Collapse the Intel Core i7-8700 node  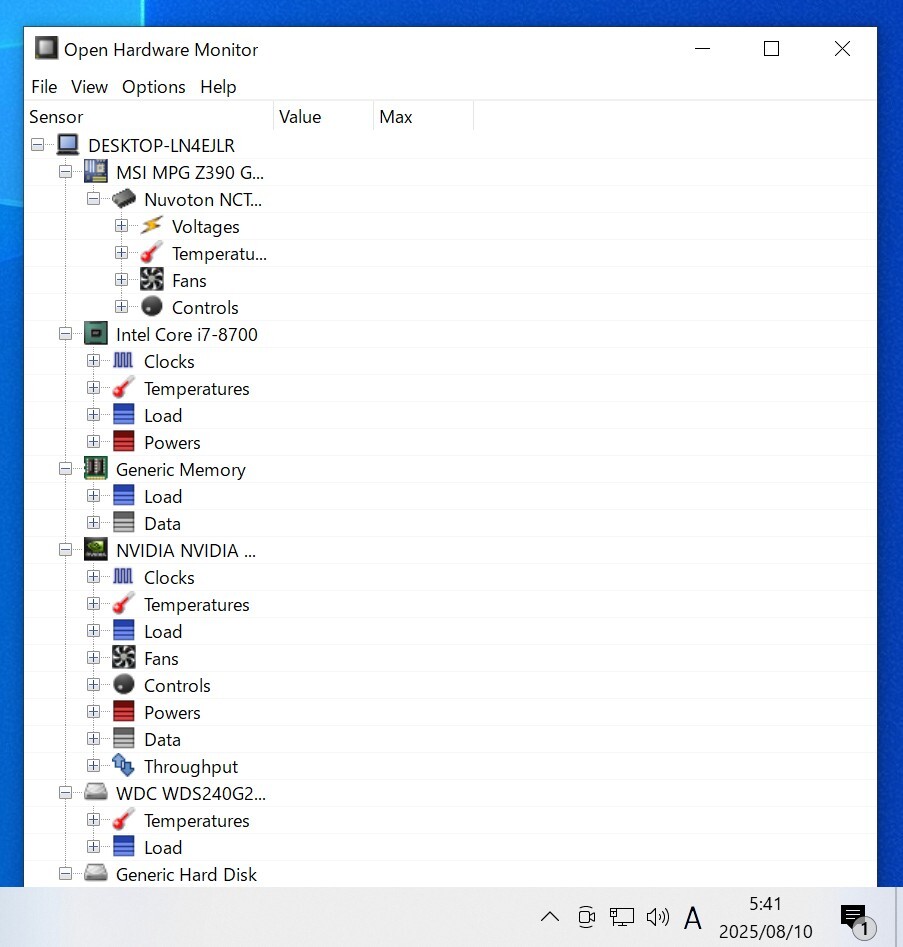point(65,334)
